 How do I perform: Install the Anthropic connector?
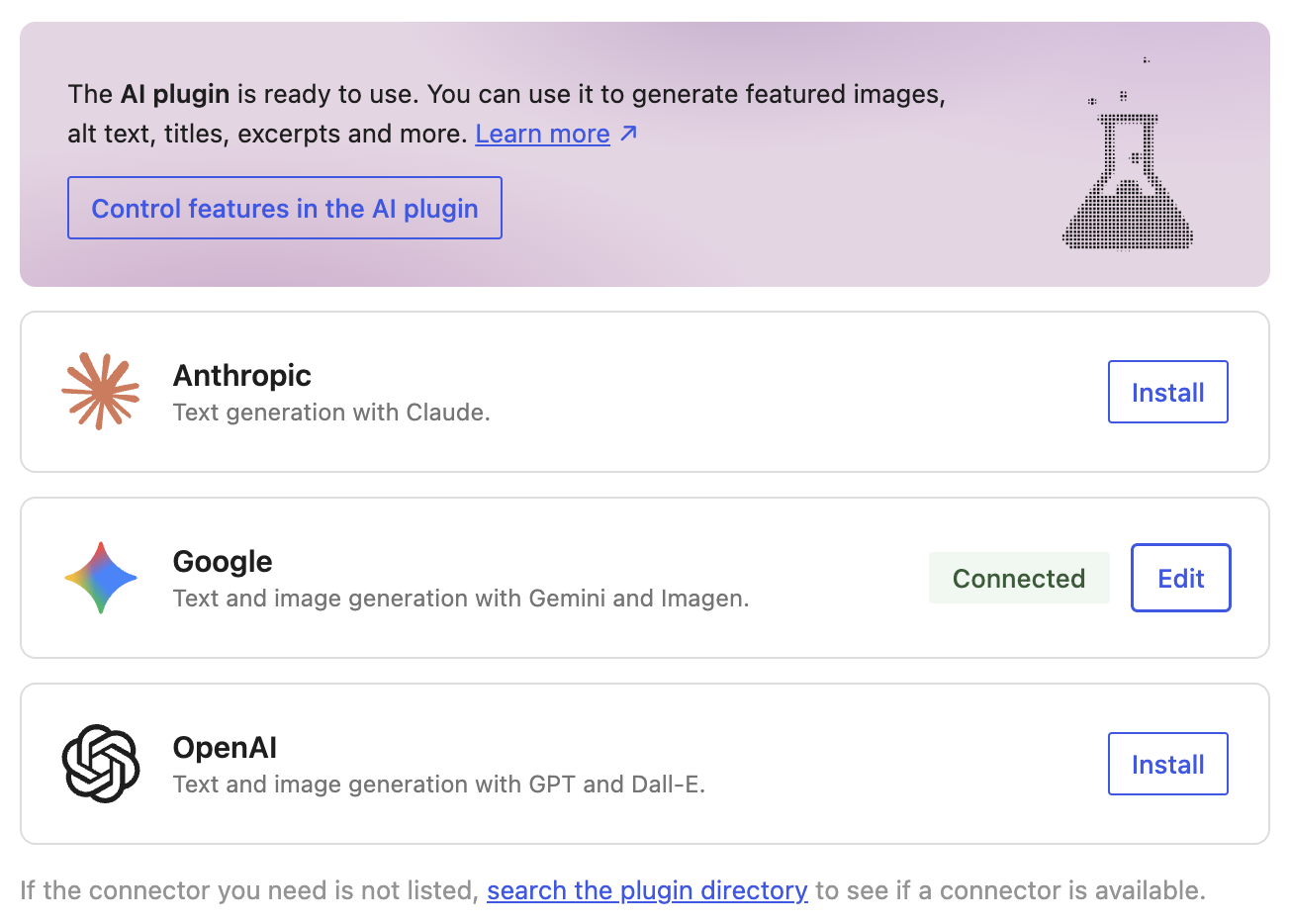click(x=1168, y=392)
